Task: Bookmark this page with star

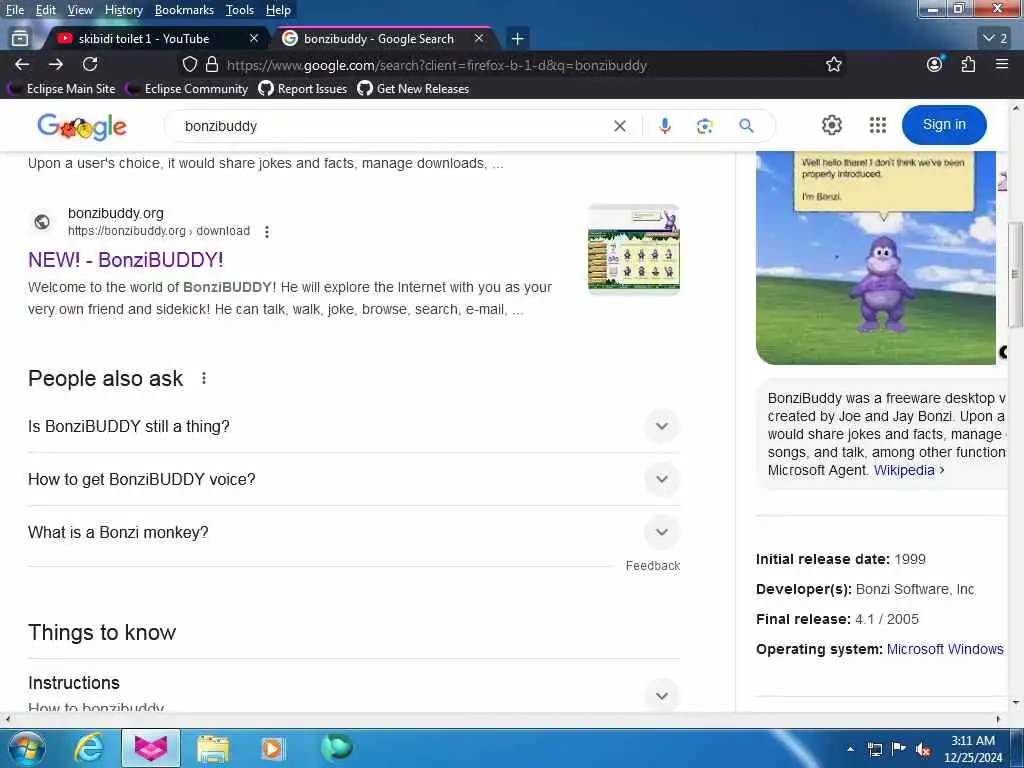Action: pyautogui.click(x=833, y=64)
